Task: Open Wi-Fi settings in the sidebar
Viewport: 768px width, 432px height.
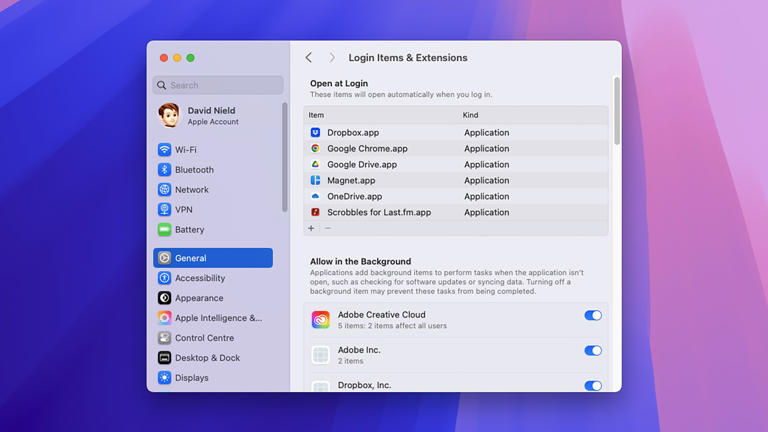Action: 213,149
